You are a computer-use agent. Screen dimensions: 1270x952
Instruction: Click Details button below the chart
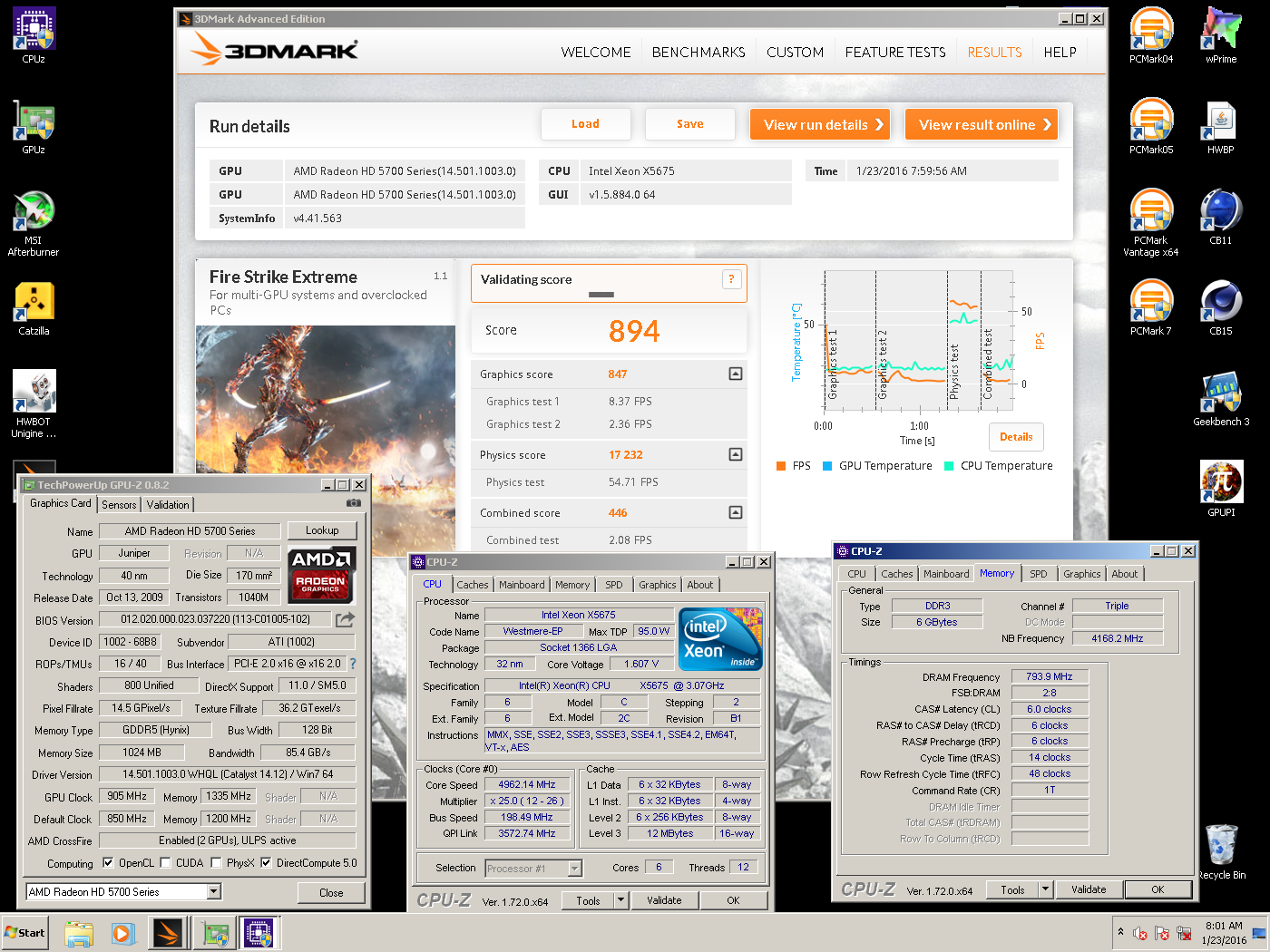point(1016,437)
